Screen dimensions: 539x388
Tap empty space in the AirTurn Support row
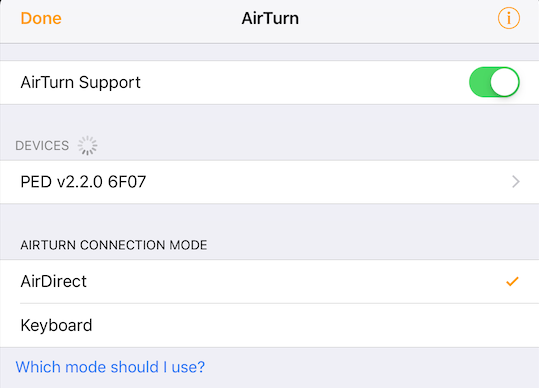[302, 82]
